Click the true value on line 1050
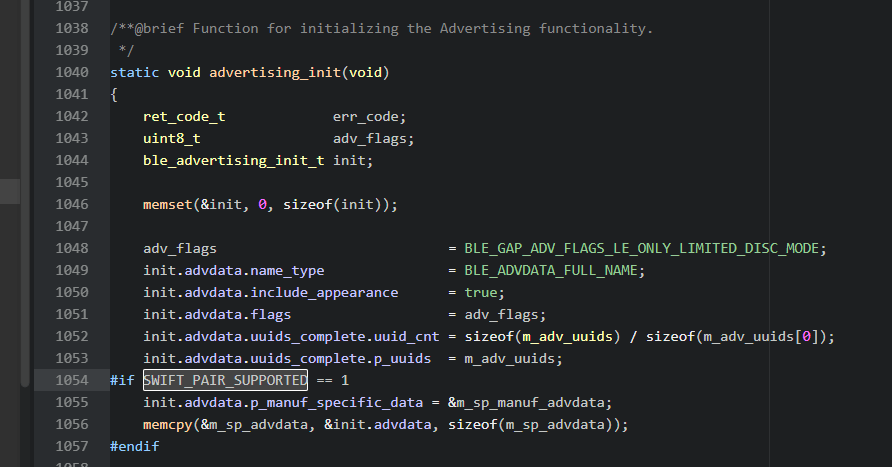The height and width of the screenshot is (467, 892). [480, 292]
